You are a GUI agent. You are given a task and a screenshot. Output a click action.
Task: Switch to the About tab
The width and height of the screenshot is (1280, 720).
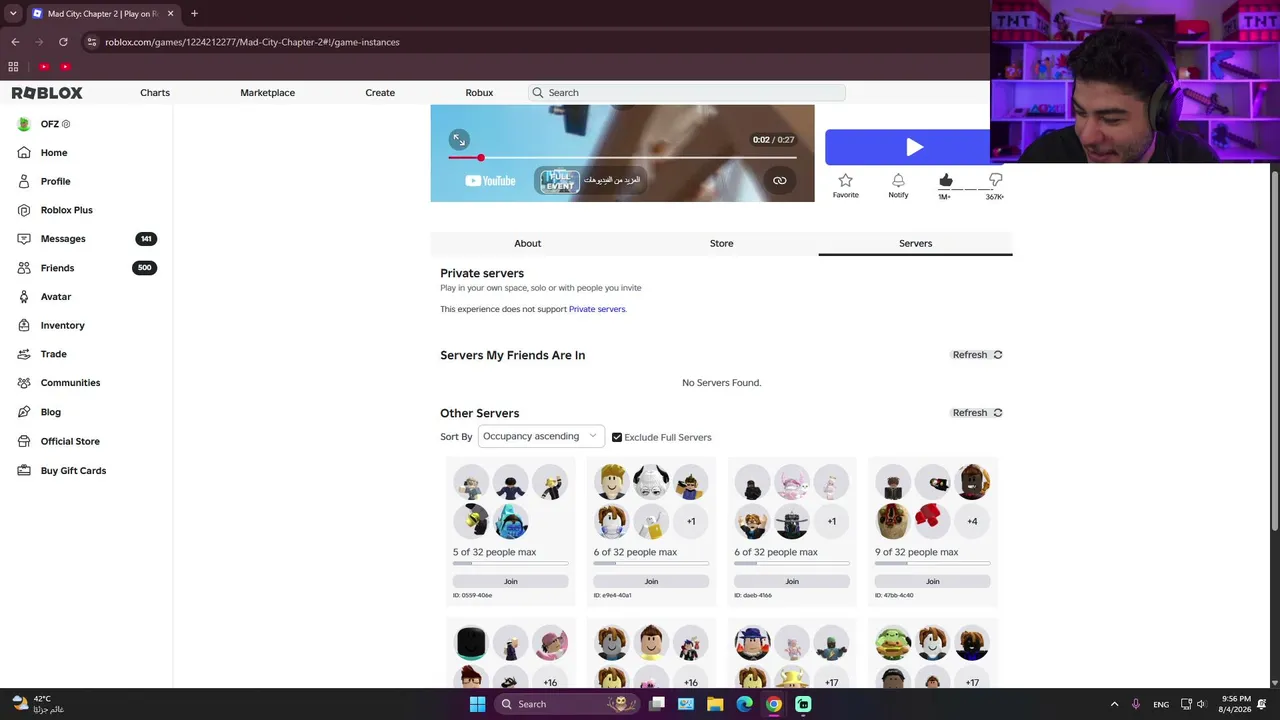527,243
